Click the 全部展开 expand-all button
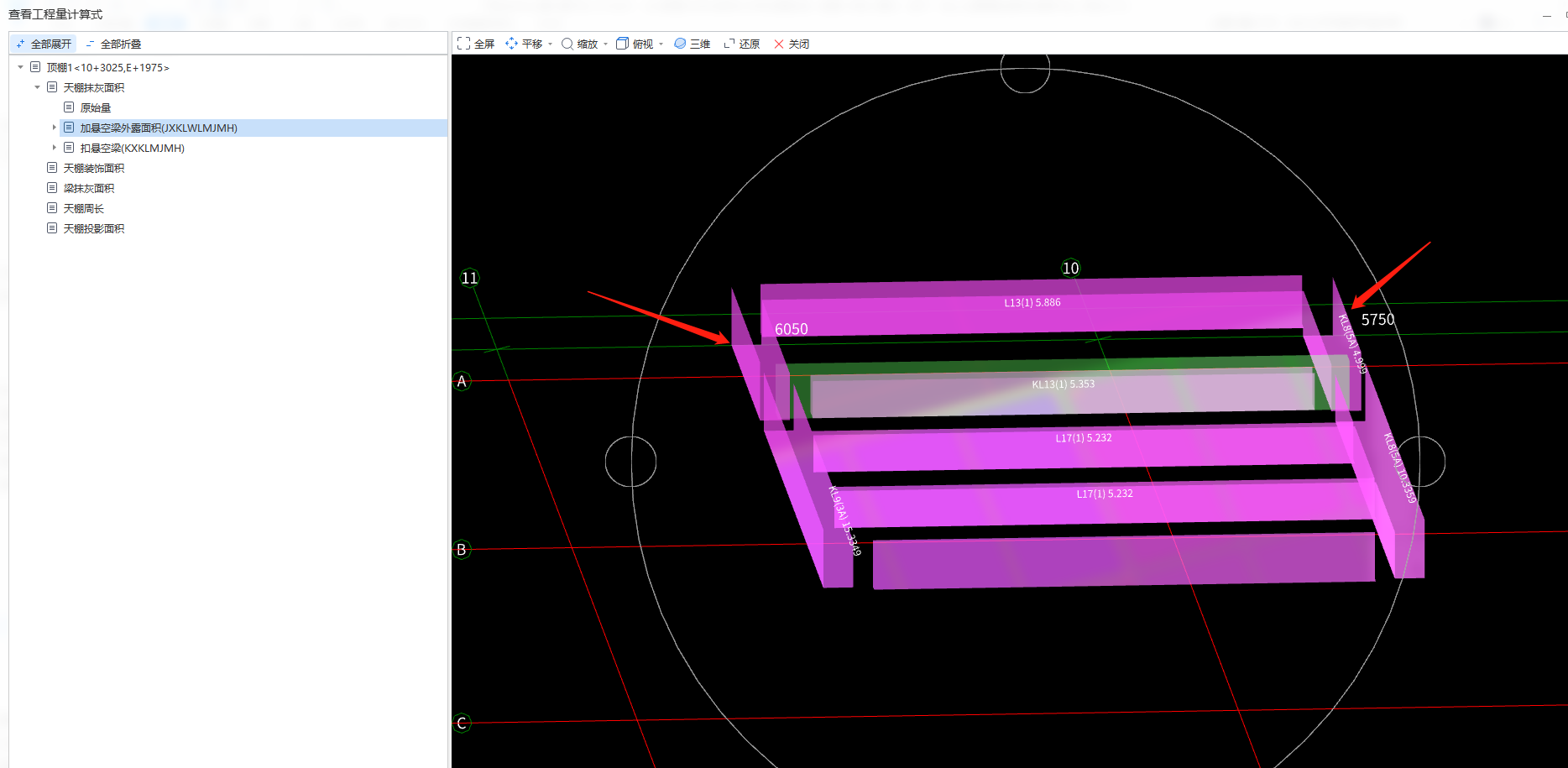The width and height of the screenshot is (1568, 768). (44, 44)
